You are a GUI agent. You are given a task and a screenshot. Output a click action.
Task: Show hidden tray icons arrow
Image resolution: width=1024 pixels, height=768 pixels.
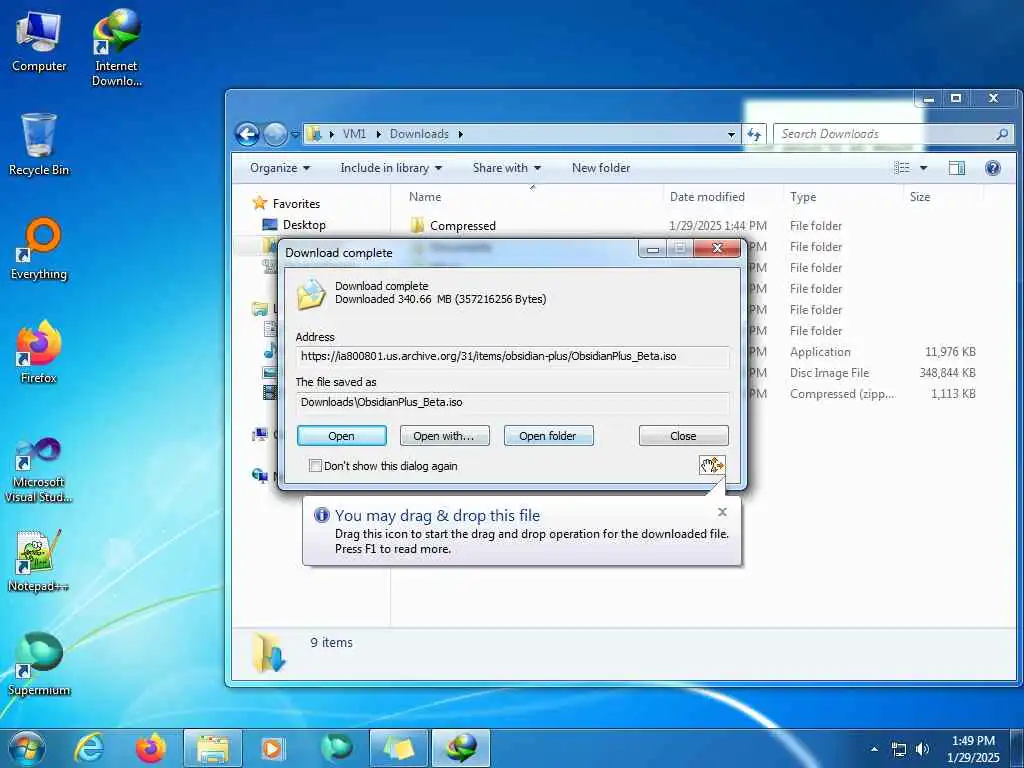874,749
